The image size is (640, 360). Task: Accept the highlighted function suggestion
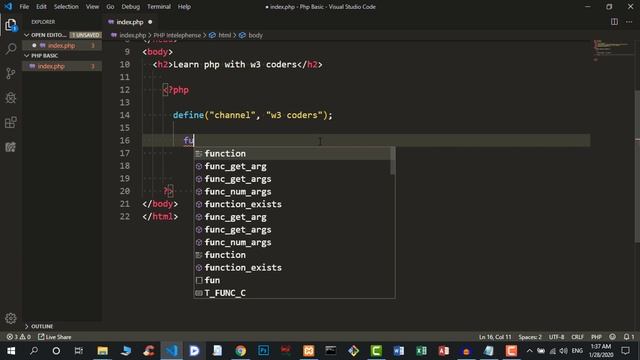[292, 154]
